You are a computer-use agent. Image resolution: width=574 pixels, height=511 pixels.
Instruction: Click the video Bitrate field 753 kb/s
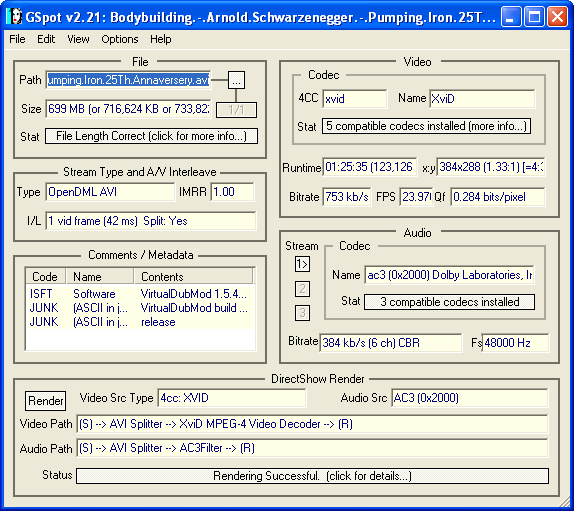coord(347,197)
